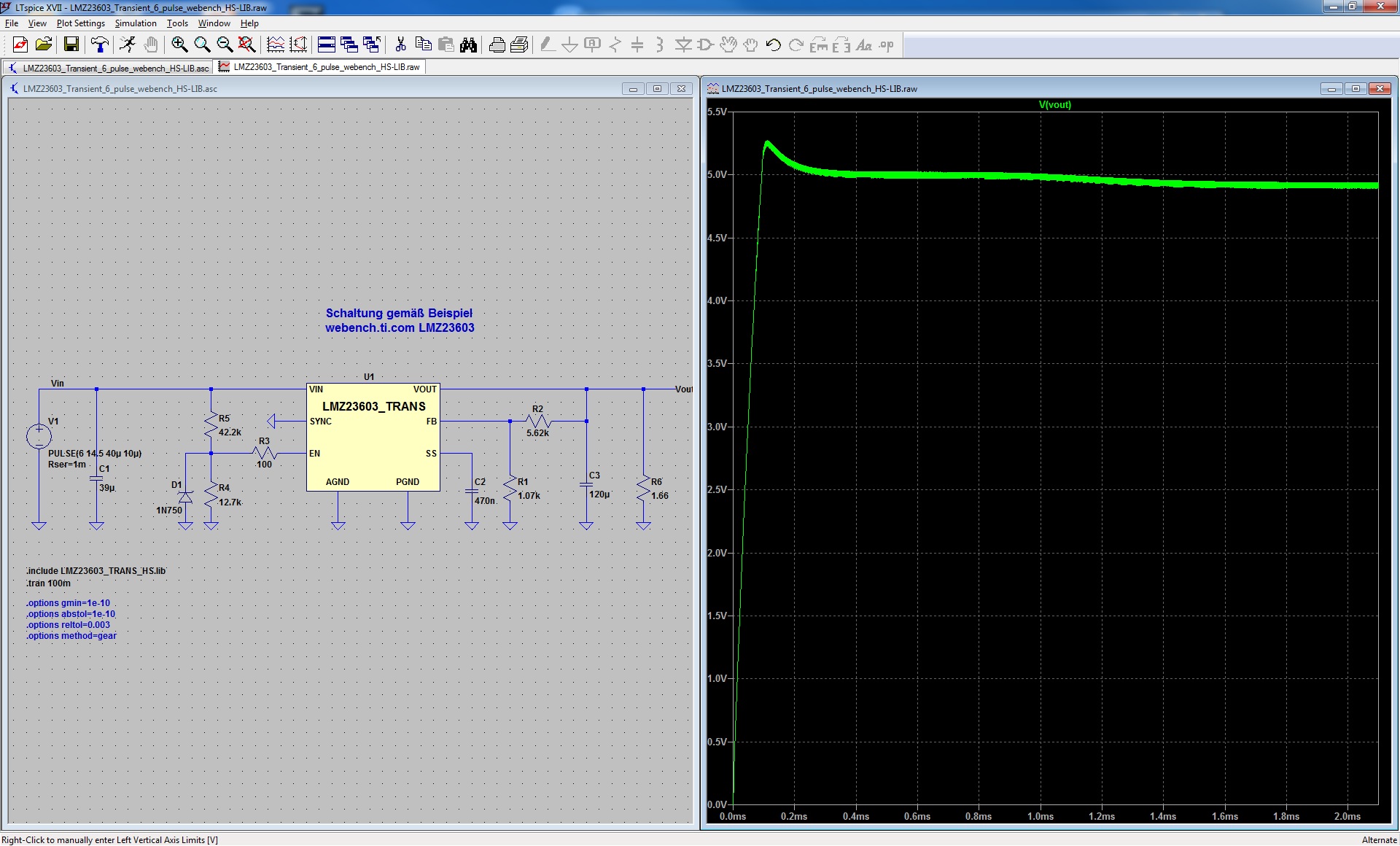The width and height of the screenshot is (1400, 846).
Task: Select the Move hand tool
Action: click(728, 45)
